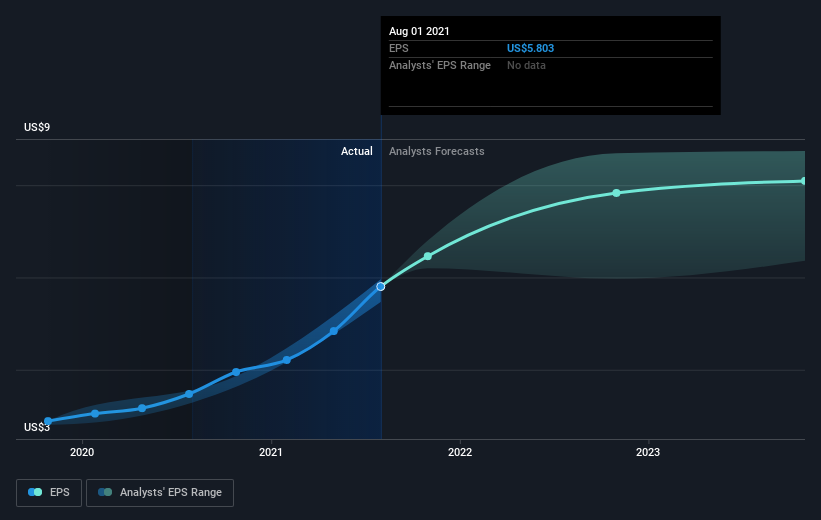Click the 2022 x-axis label

pyautogui.click(x=460, y=452)
